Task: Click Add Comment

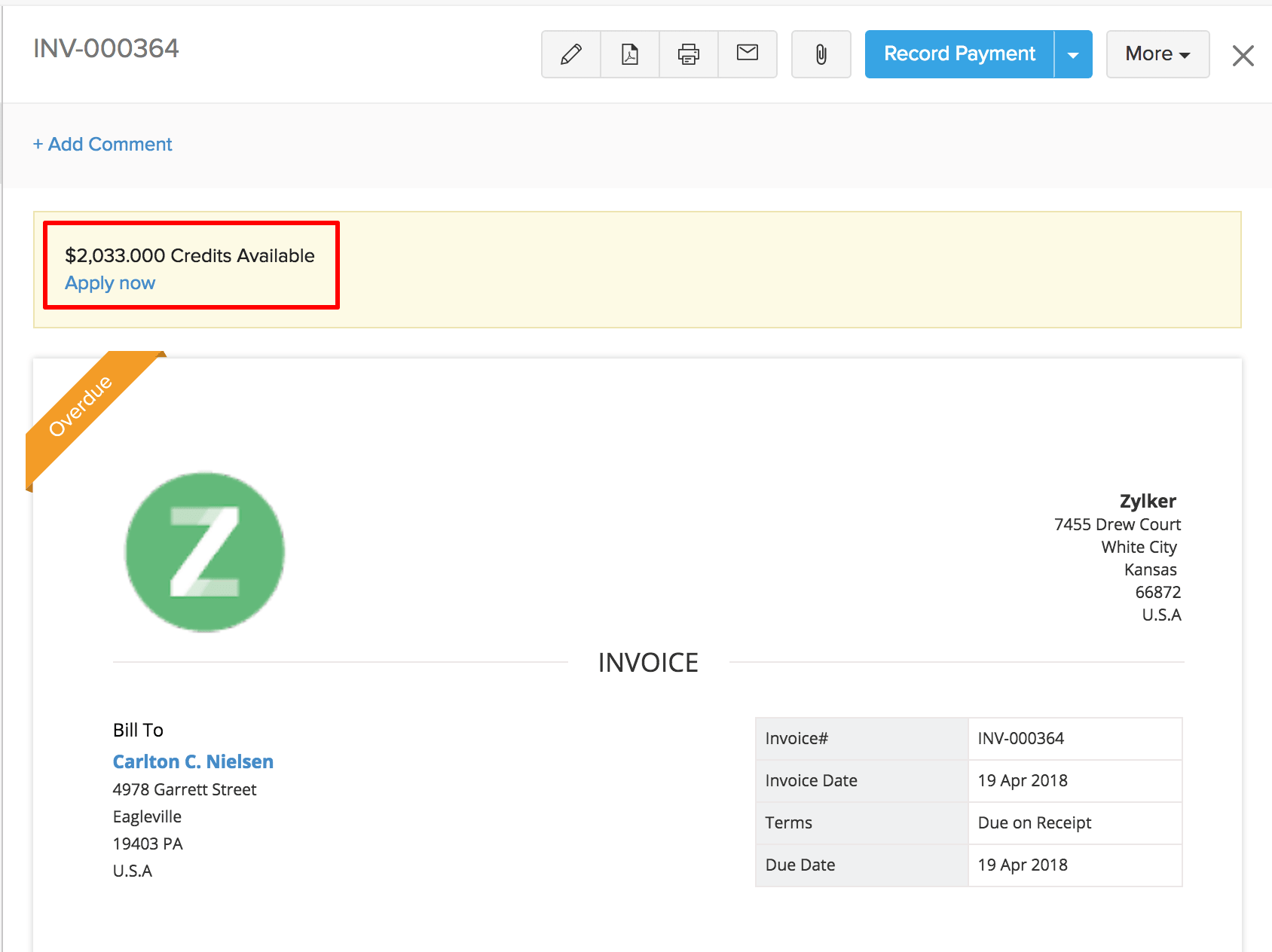Action: pyautogui.click(x=102, y=144)
